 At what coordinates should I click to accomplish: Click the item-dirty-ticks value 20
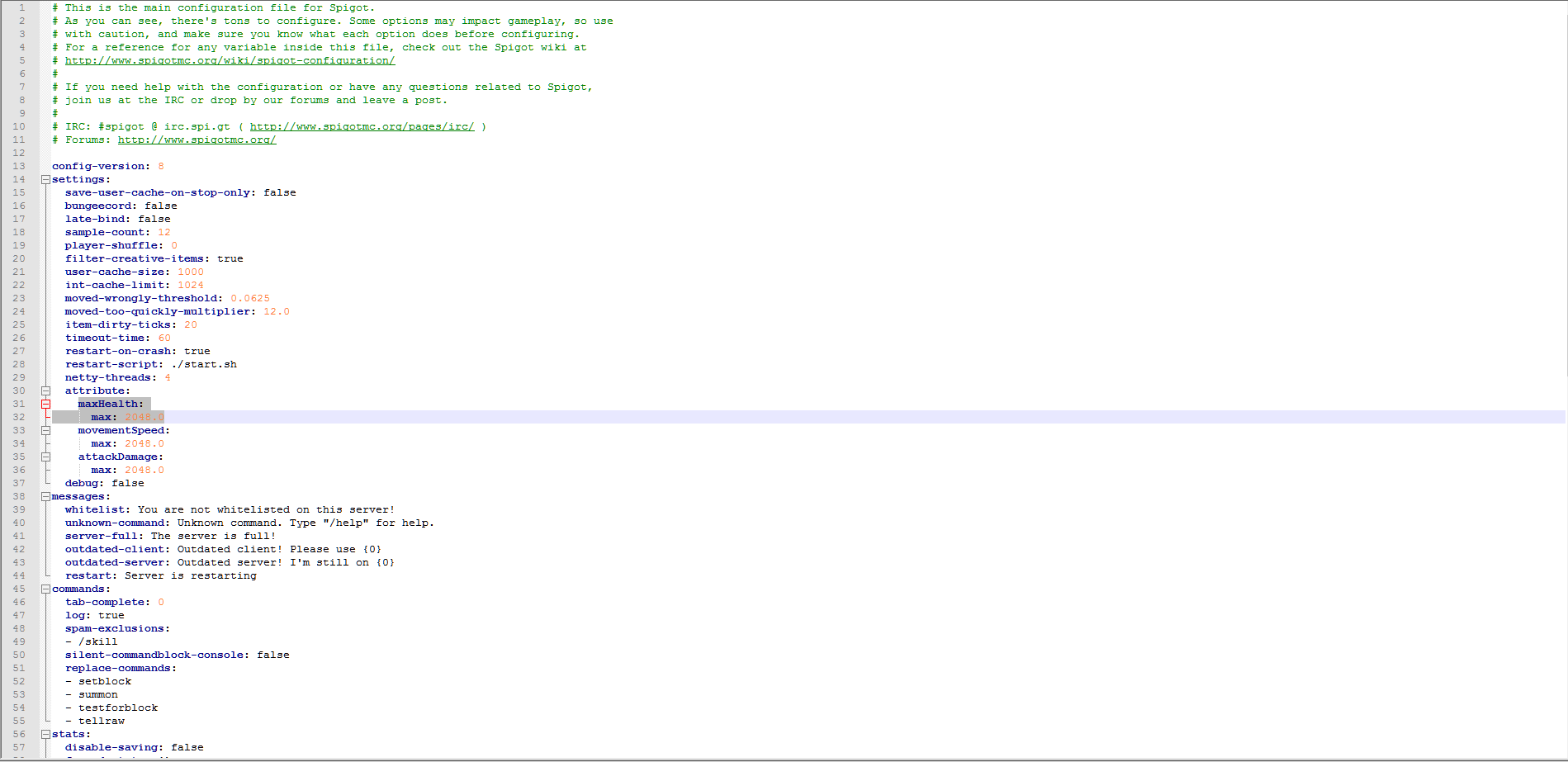point(191,324)
